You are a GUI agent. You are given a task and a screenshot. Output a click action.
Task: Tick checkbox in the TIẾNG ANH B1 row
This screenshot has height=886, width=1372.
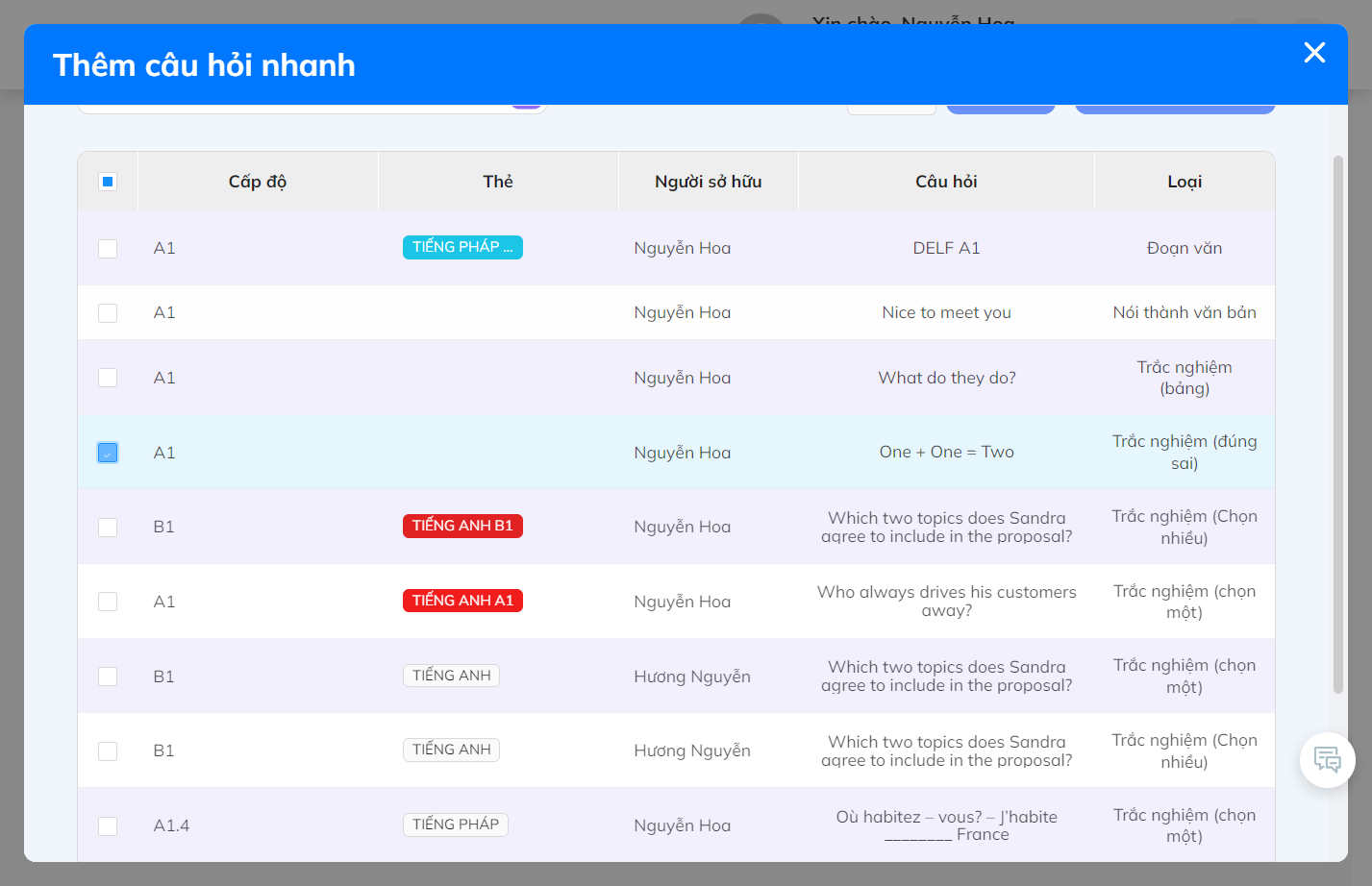[x=108, y=528]
